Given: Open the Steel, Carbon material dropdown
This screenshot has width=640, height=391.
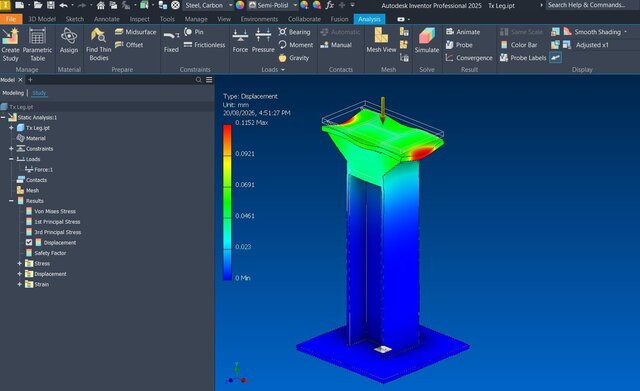Looking at the screenshot, I should click(x=208, y=5).
